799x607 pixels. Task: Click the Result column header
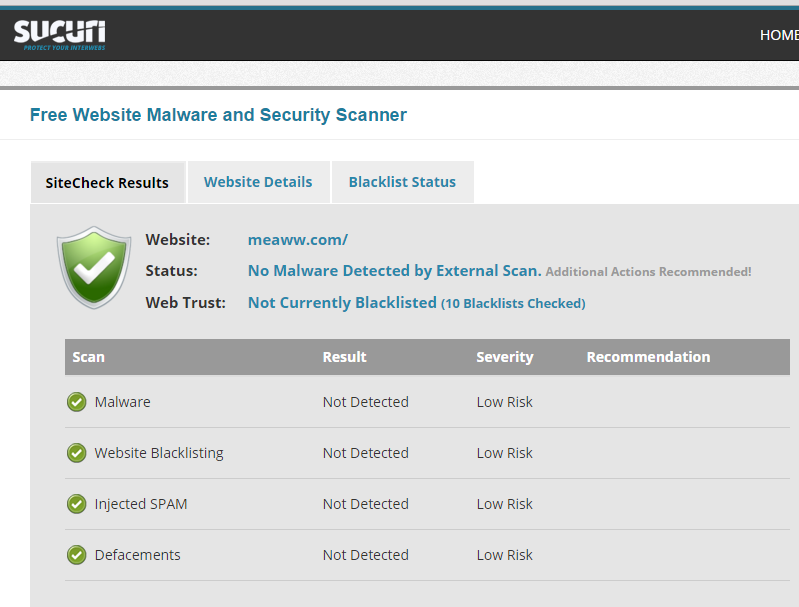tap(344, 357)
